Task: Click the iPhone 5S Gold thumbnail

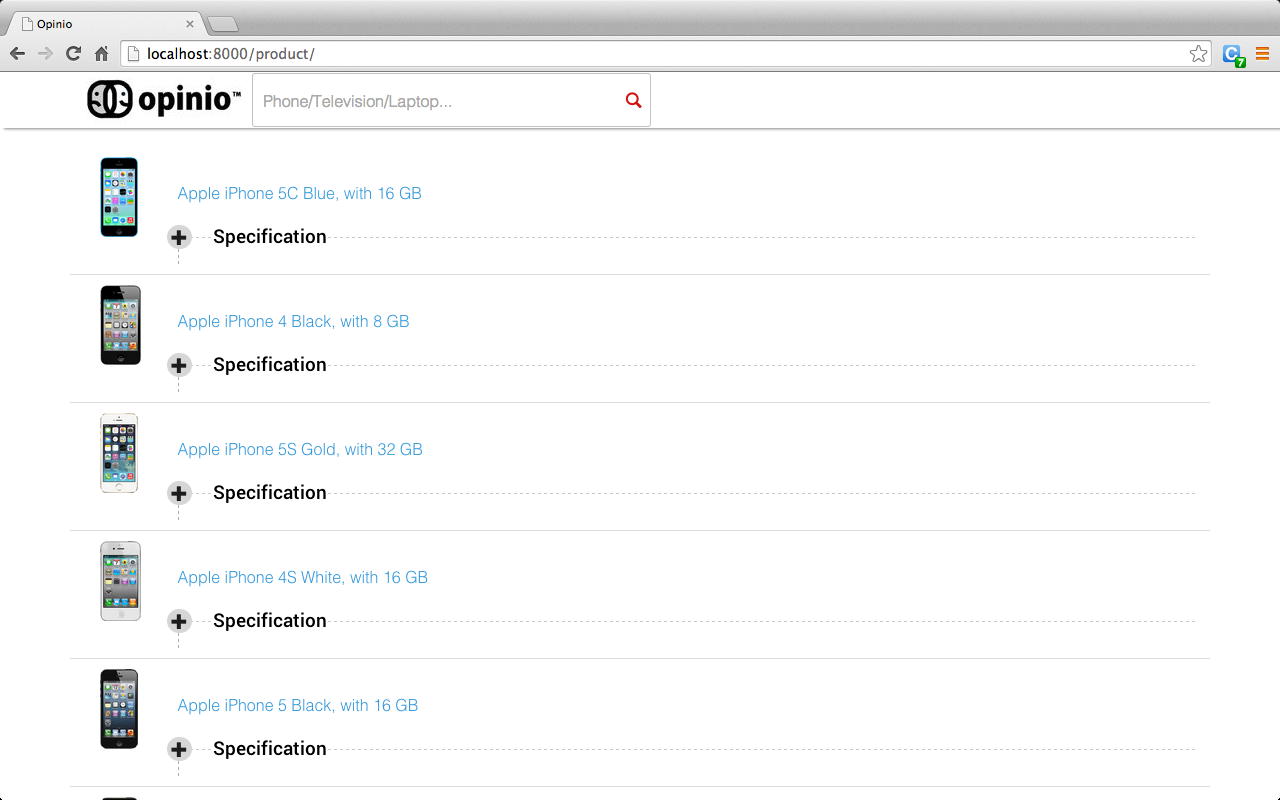Action: pyautogui.click(x=119, y=453)
